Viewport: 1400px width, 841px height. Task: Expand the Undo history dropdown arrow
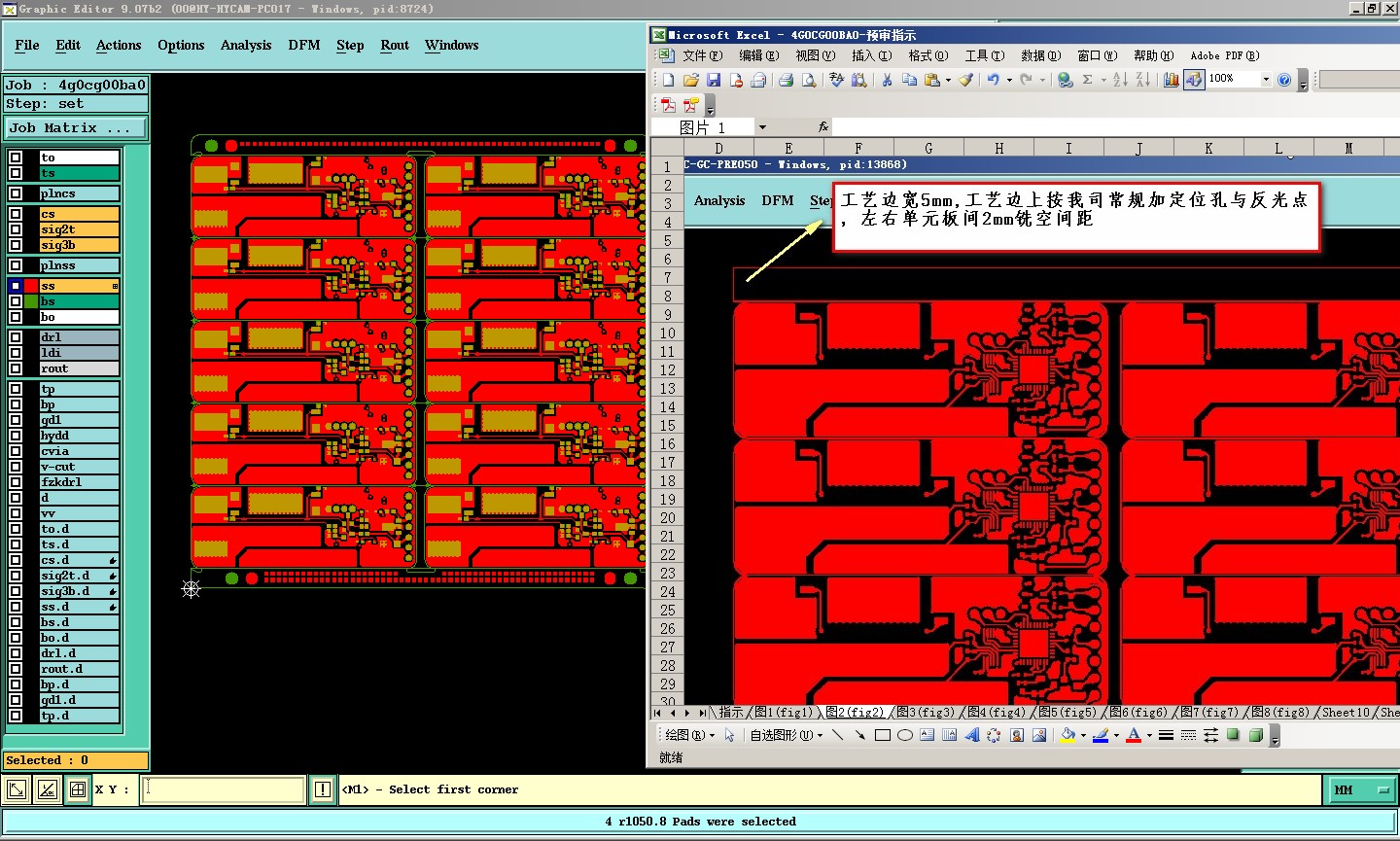[x=1009, y=80]
